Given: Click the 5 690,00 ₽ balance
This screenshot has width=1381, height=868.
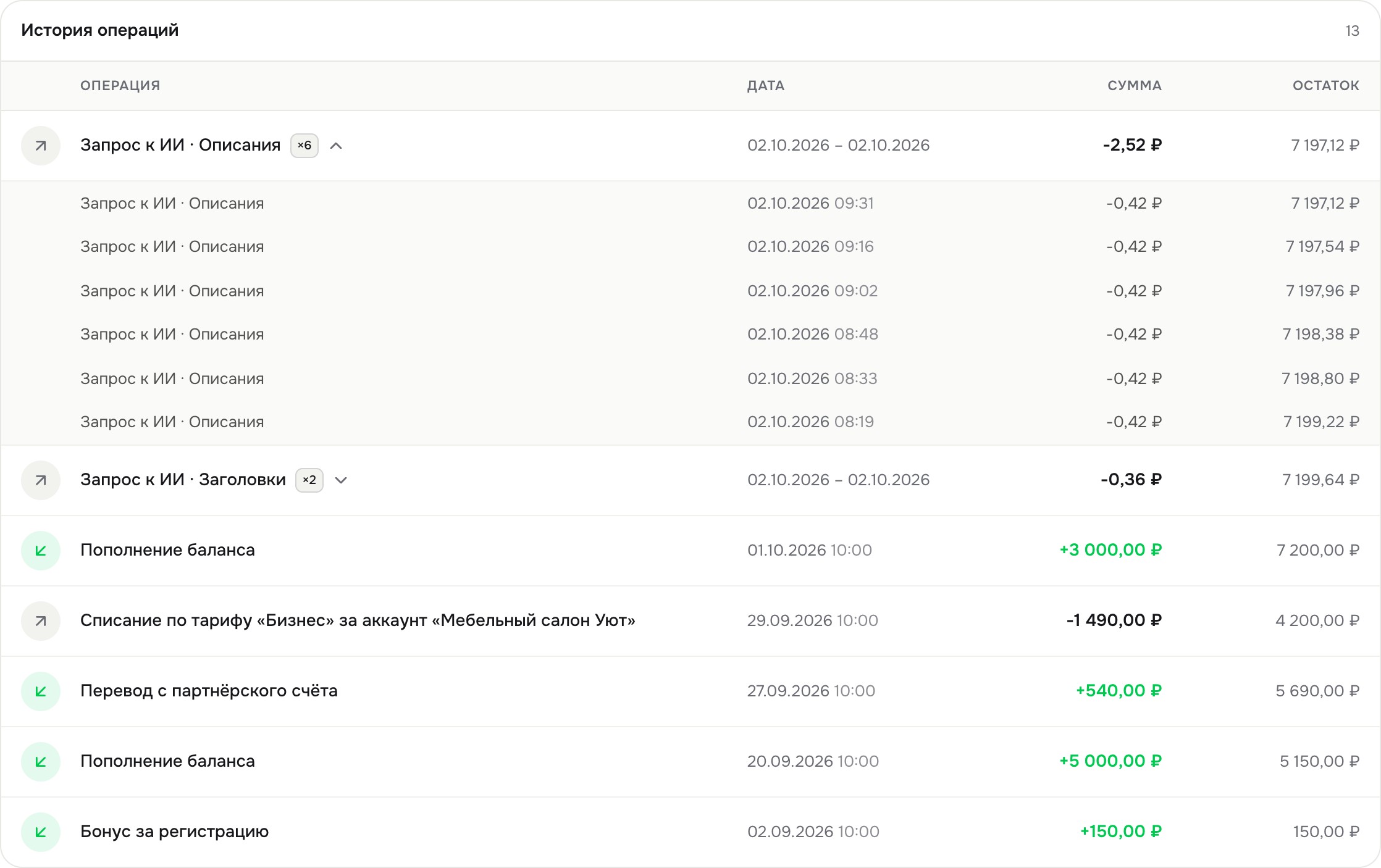Looking at the screenshot, I should pos(1317,691).
